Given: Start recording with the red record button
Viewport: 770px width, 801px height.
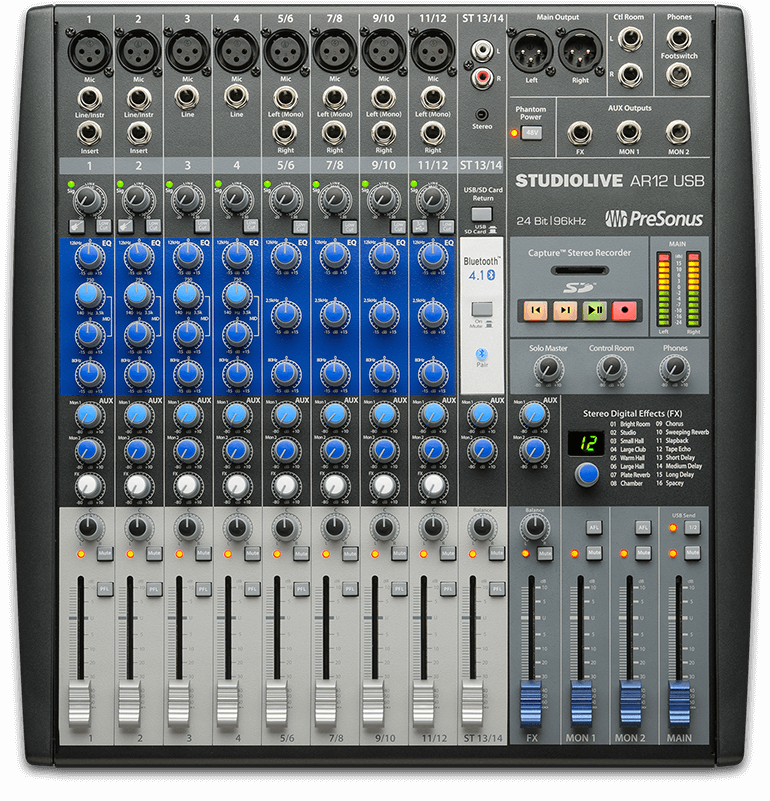Looking at the screenshot, I should 624,310.
